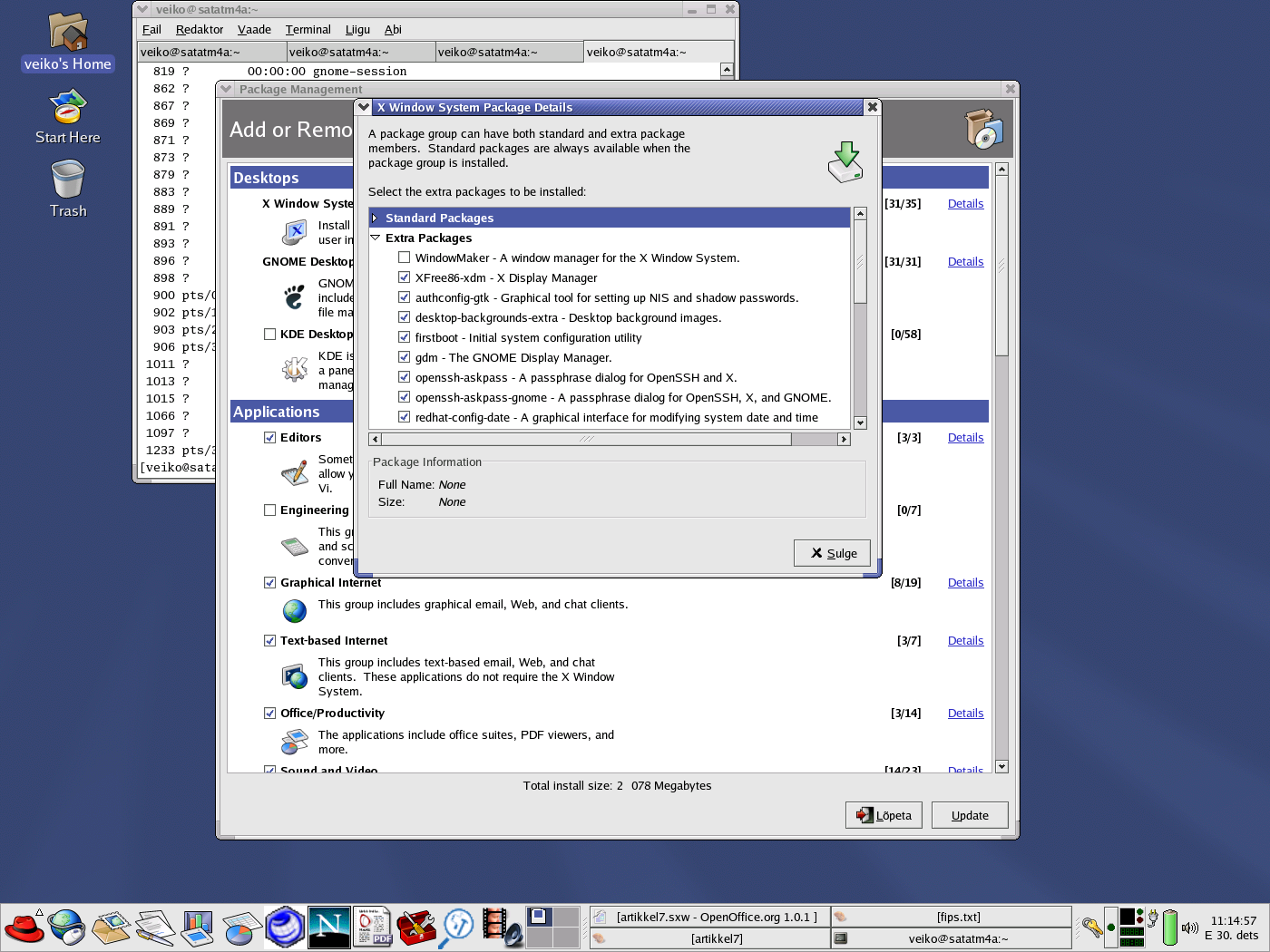This screenshot has width=1270, height=952.
Task: Enable the WindowMaker package checkbox
Action: click(405, 257)
